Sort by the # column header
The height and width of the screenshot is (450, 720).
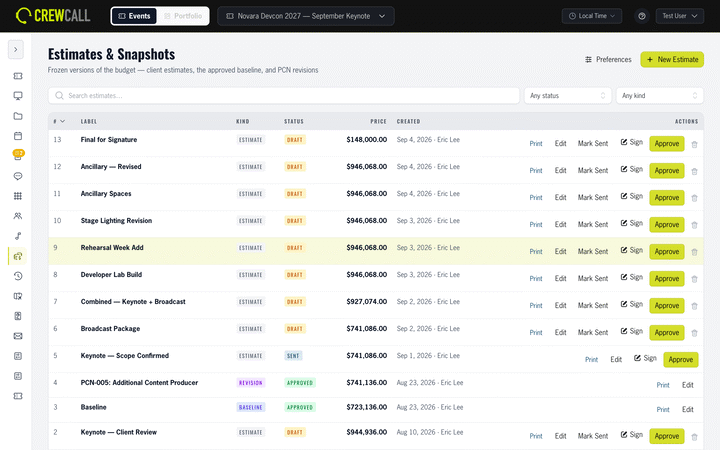coord(59,121)
